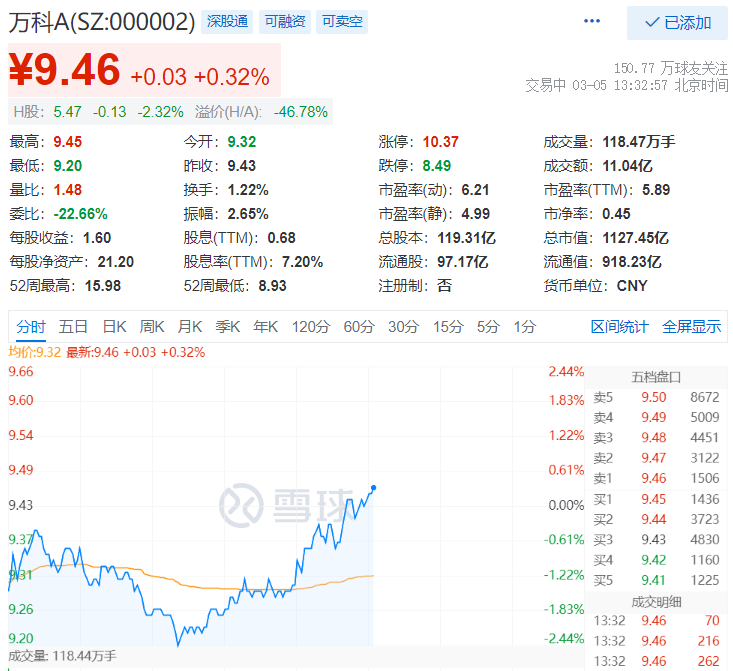Click the 13:32 trade with volume 216
Screen dimensions: 733x671
tap(656, 641)
